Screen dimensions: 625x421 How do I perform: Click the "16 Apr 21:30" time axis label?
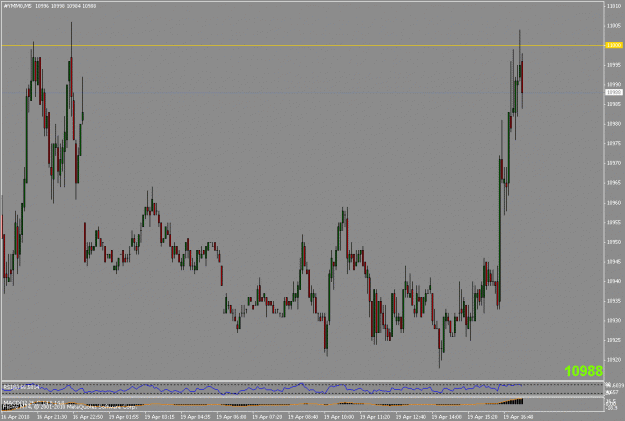(x=52, y=417)
